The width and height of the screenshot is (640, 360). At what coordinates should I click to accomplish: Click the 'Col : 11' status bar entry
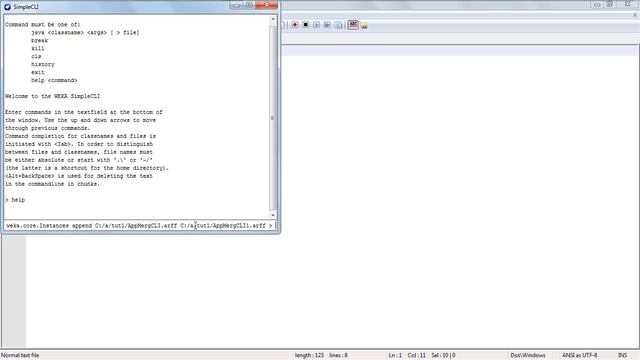click(416, 355)
